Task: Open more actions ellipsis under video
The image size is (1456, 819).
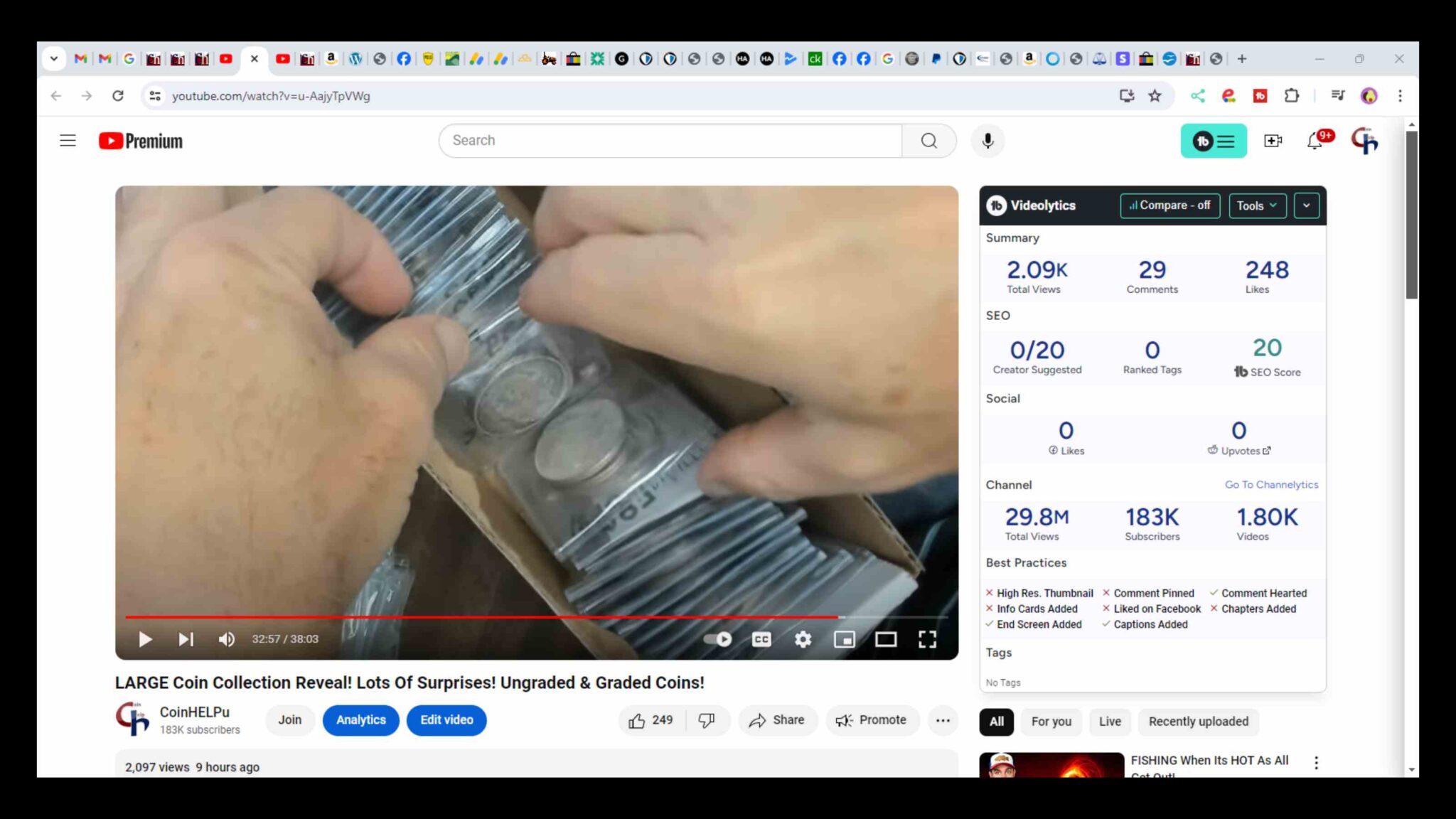Action: tap(943, 720)
